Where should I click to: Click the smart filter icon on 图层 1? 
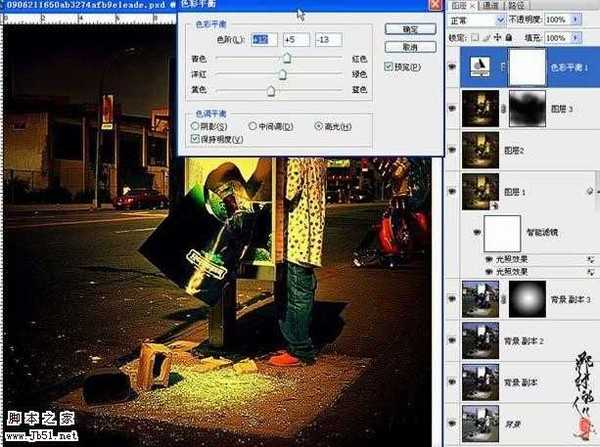click(x=590, y=191)
